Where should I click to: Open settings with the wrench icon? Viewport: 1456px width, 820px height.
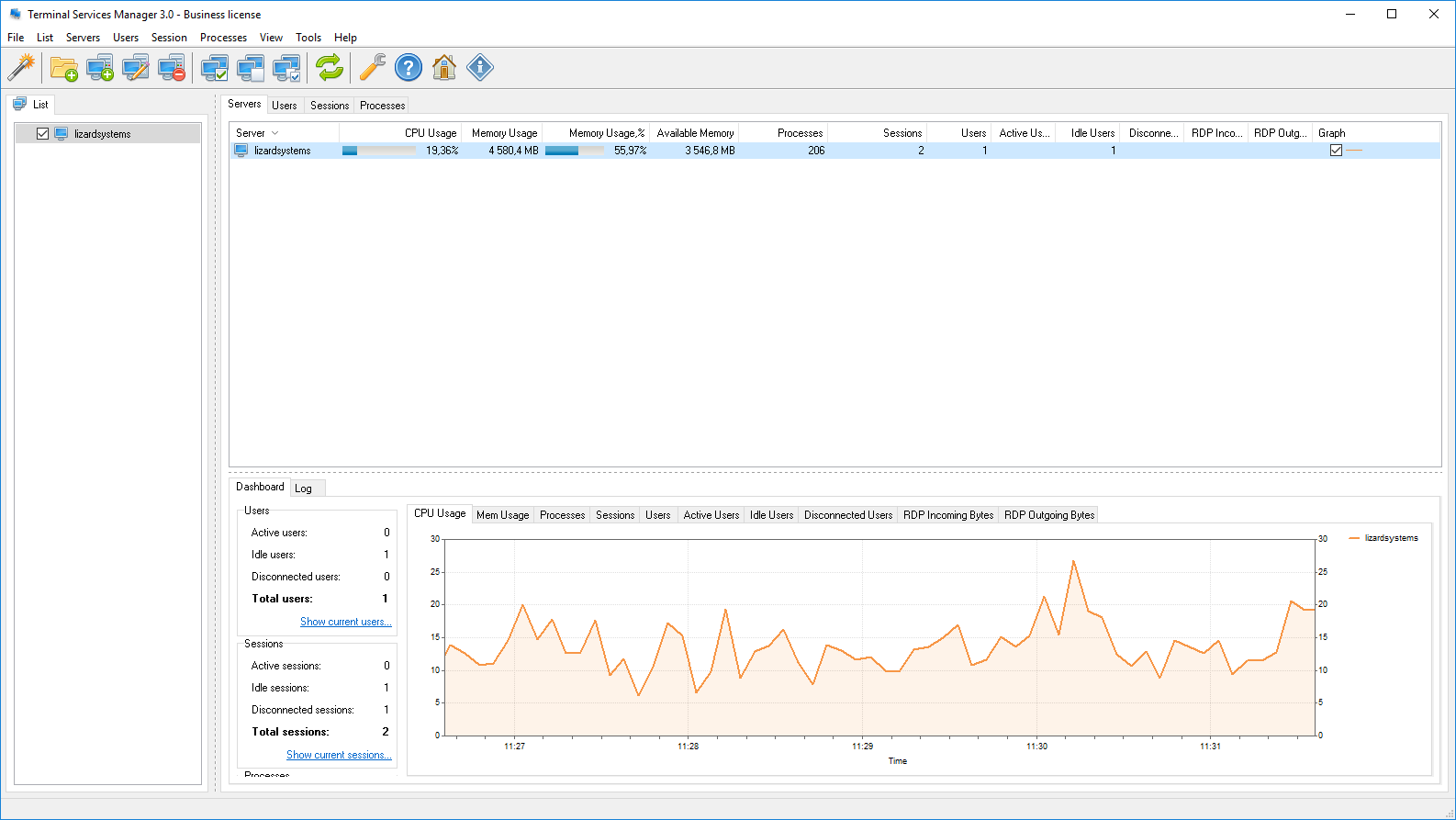point(372,67)
